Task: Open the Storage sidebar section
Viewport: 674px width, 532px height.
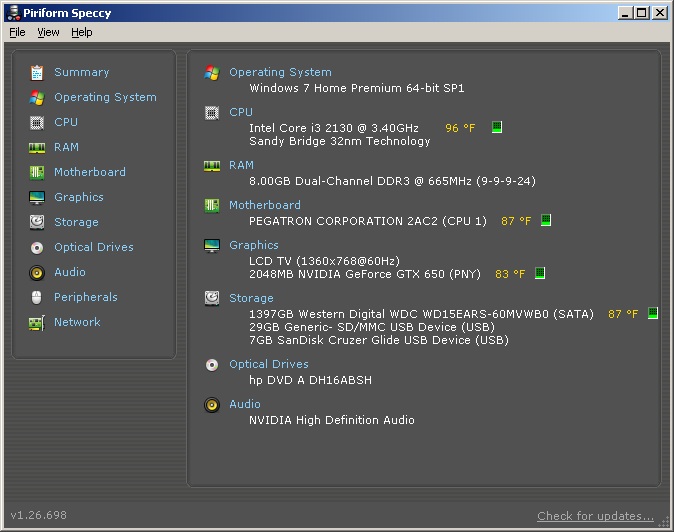Action: coord(76,222)
